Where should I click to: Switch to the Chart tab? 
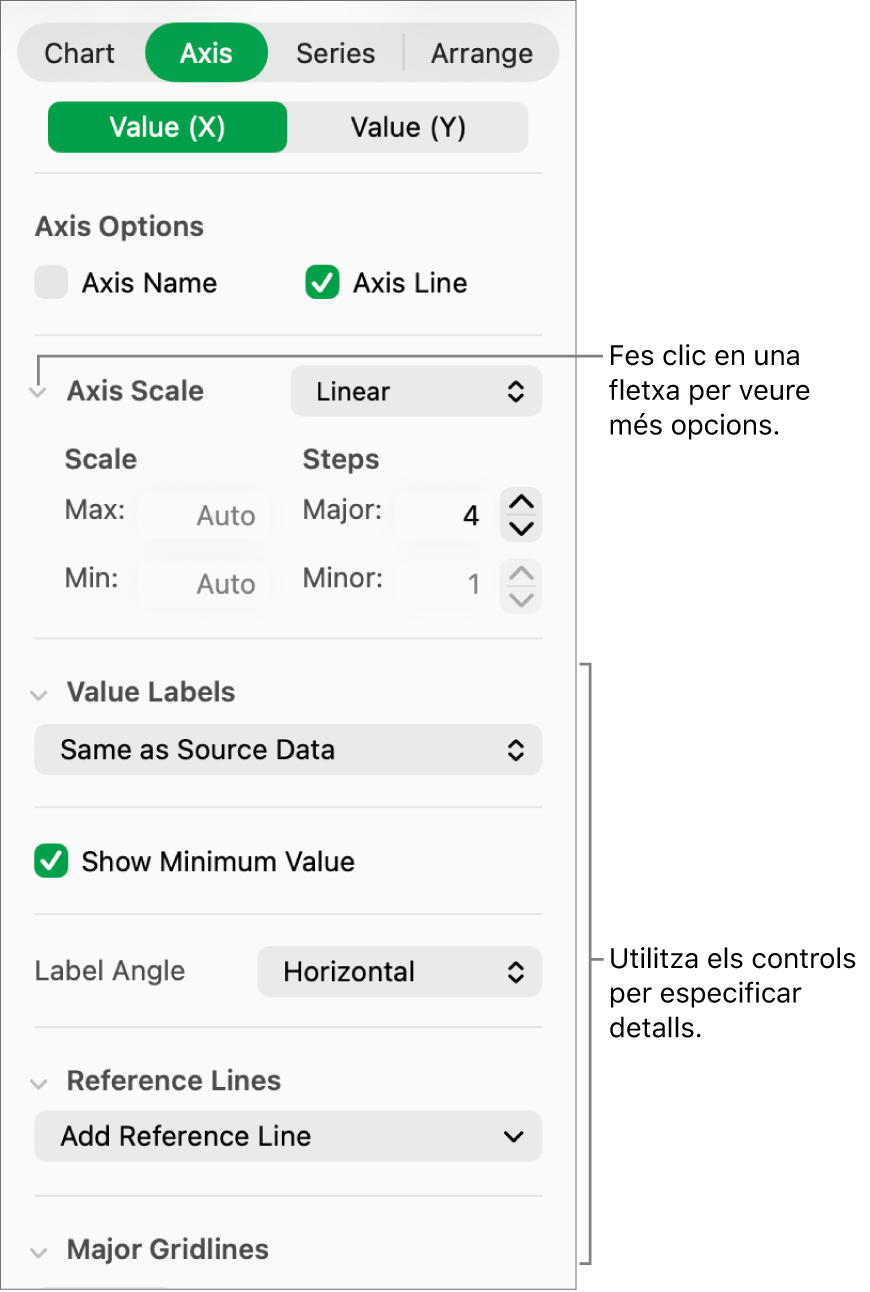pyautogui.click(x=80, y=53)
